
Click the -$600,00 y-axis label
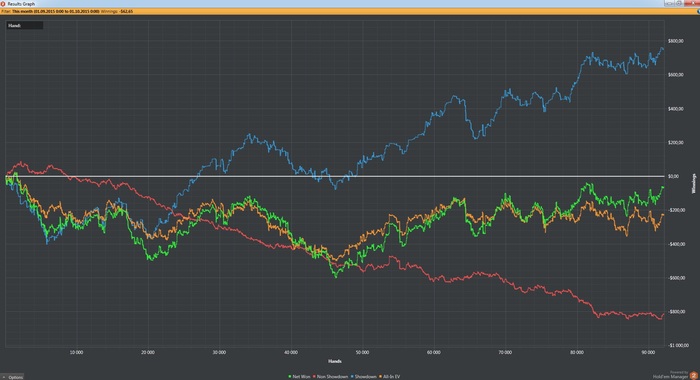(x=676, y=278)
